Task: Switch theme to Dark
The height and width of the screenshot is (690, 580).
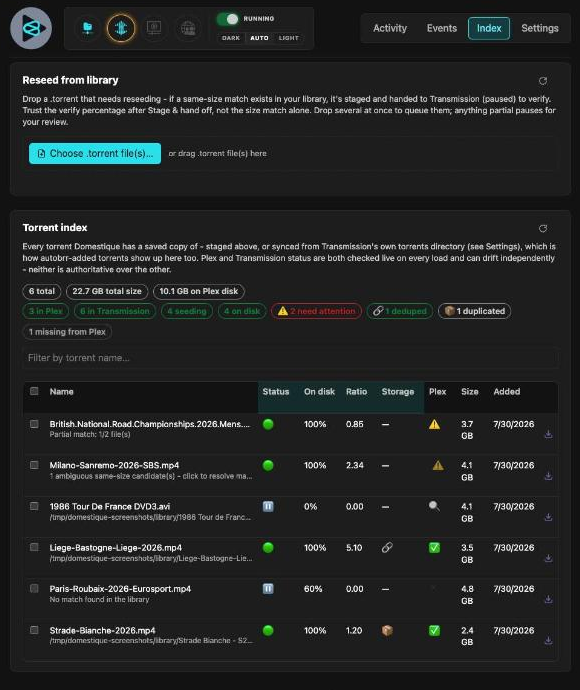Action: 231,38
